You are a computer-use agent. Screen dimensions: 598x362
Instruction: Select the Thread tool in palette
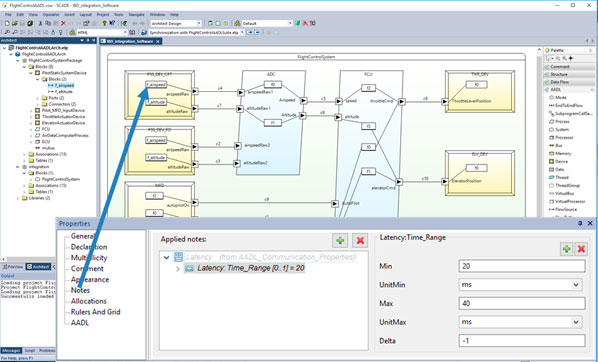559,177
